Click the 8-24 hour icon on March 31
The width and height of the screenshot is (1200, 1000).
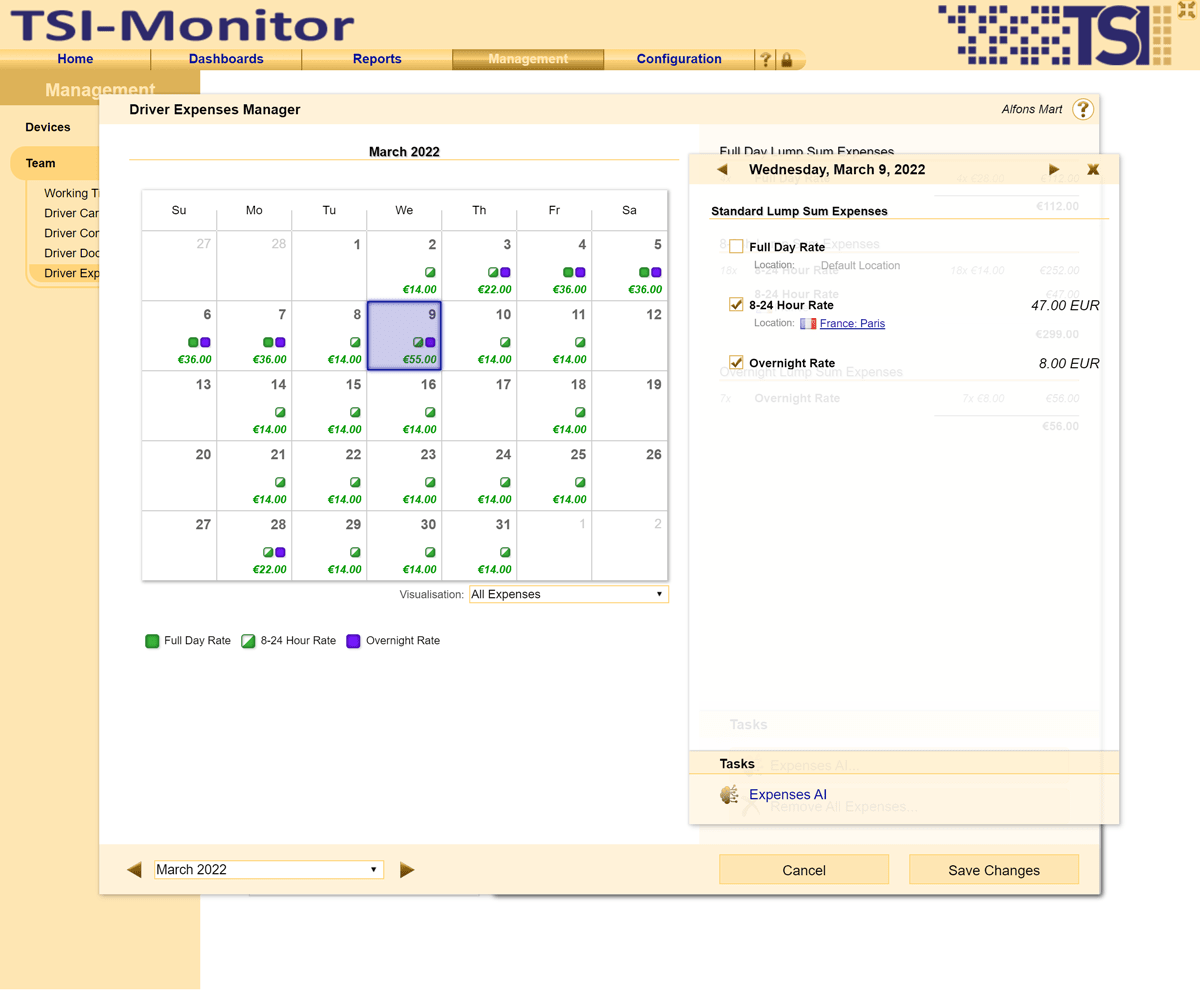pyautogui.click(x=505, y=552)
